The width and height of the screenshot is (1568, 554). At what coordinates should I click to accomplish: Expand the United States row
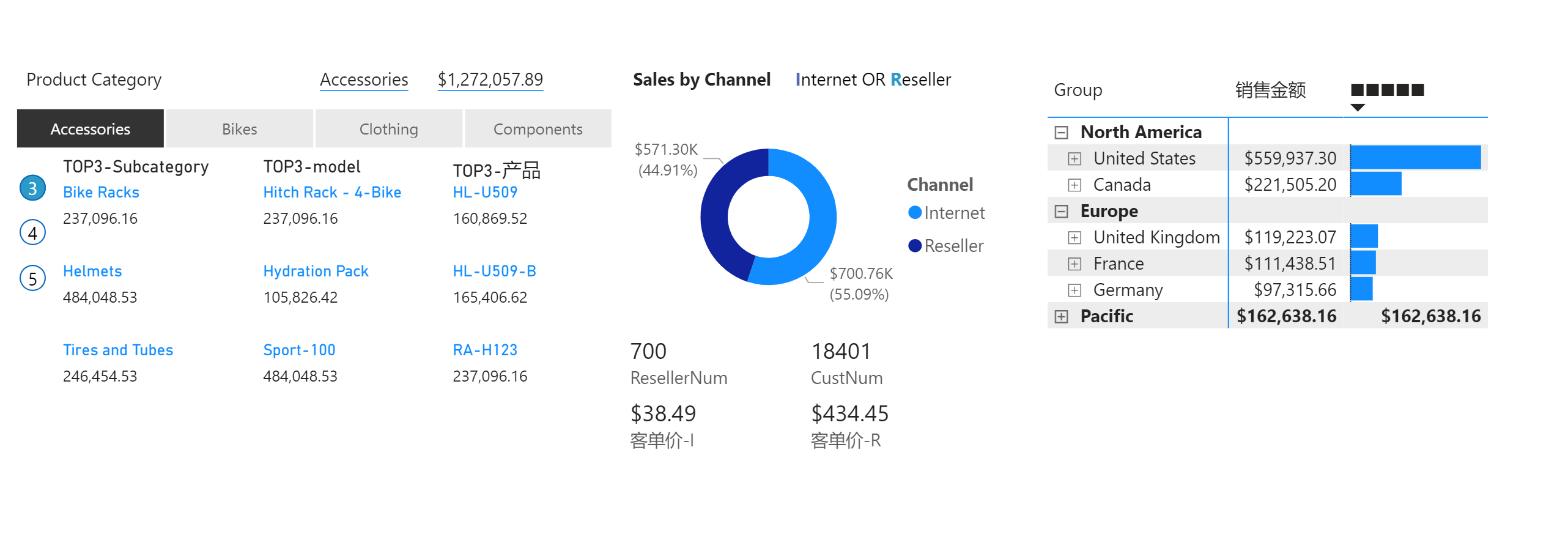click(1074, 159)
